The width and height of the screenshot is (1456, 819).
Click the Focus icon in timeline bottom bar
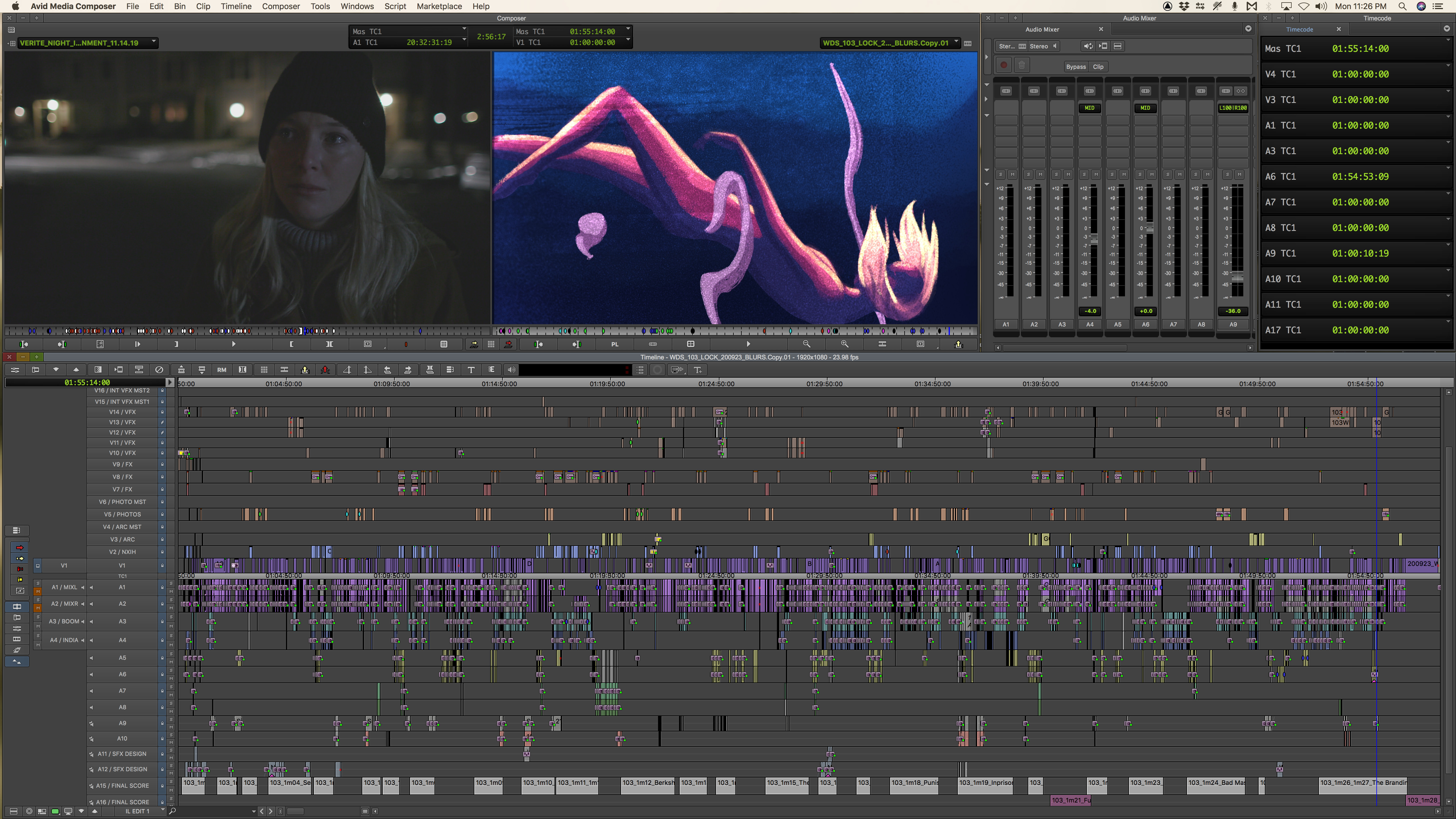[29, 811]
